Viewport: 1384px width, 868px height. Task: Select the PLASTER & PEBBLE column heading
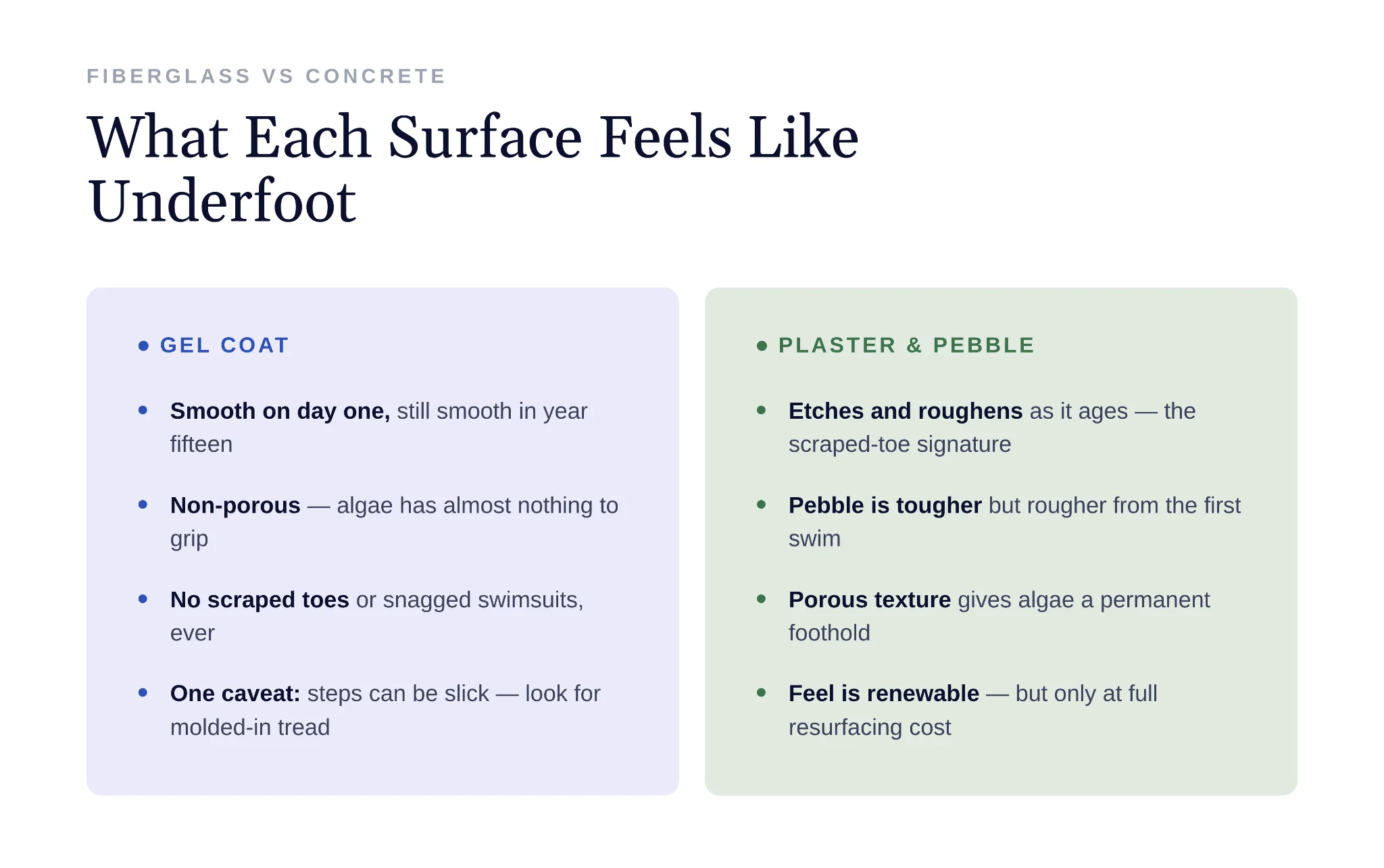pos(906,345)
